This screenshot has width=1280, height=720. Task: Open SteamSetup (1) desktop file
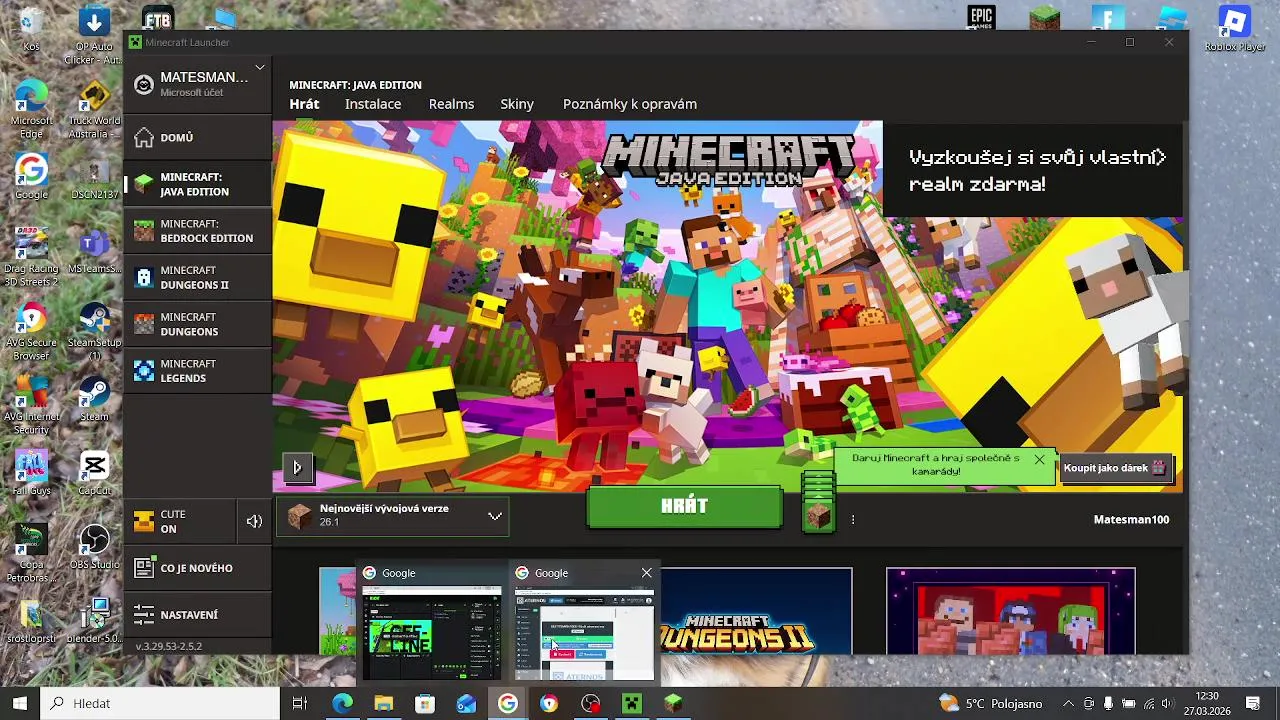click(93, 331)
